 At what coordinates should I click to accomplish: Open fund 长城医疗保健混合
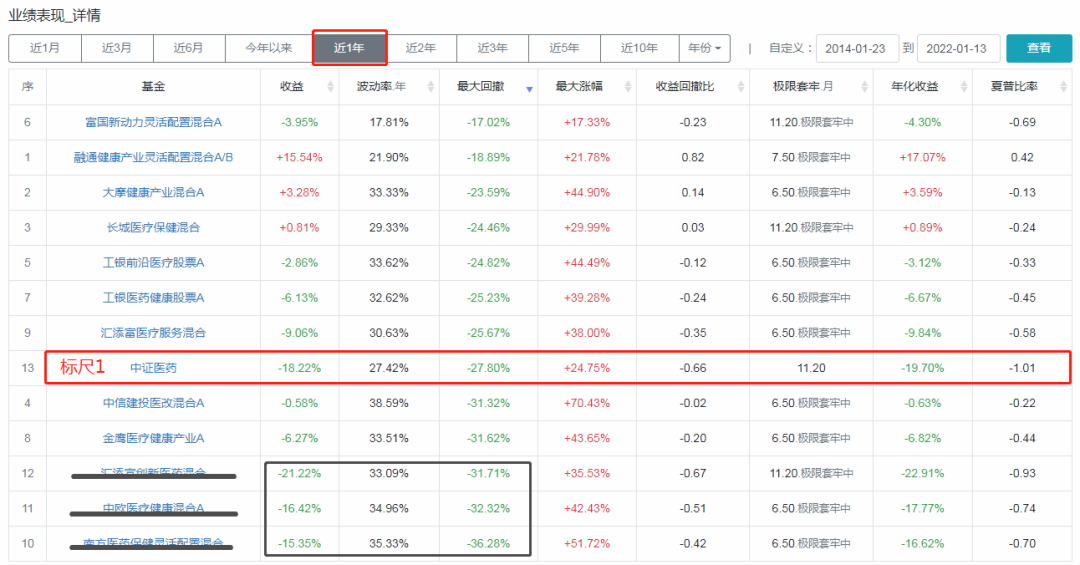coord(154,227)
